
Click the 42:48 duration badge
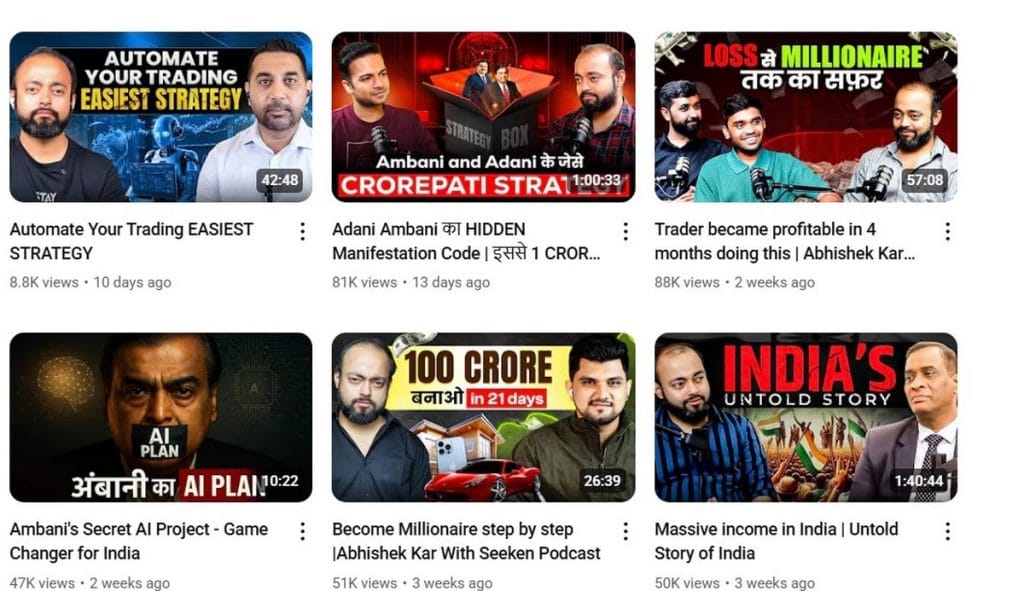[280, 180]
